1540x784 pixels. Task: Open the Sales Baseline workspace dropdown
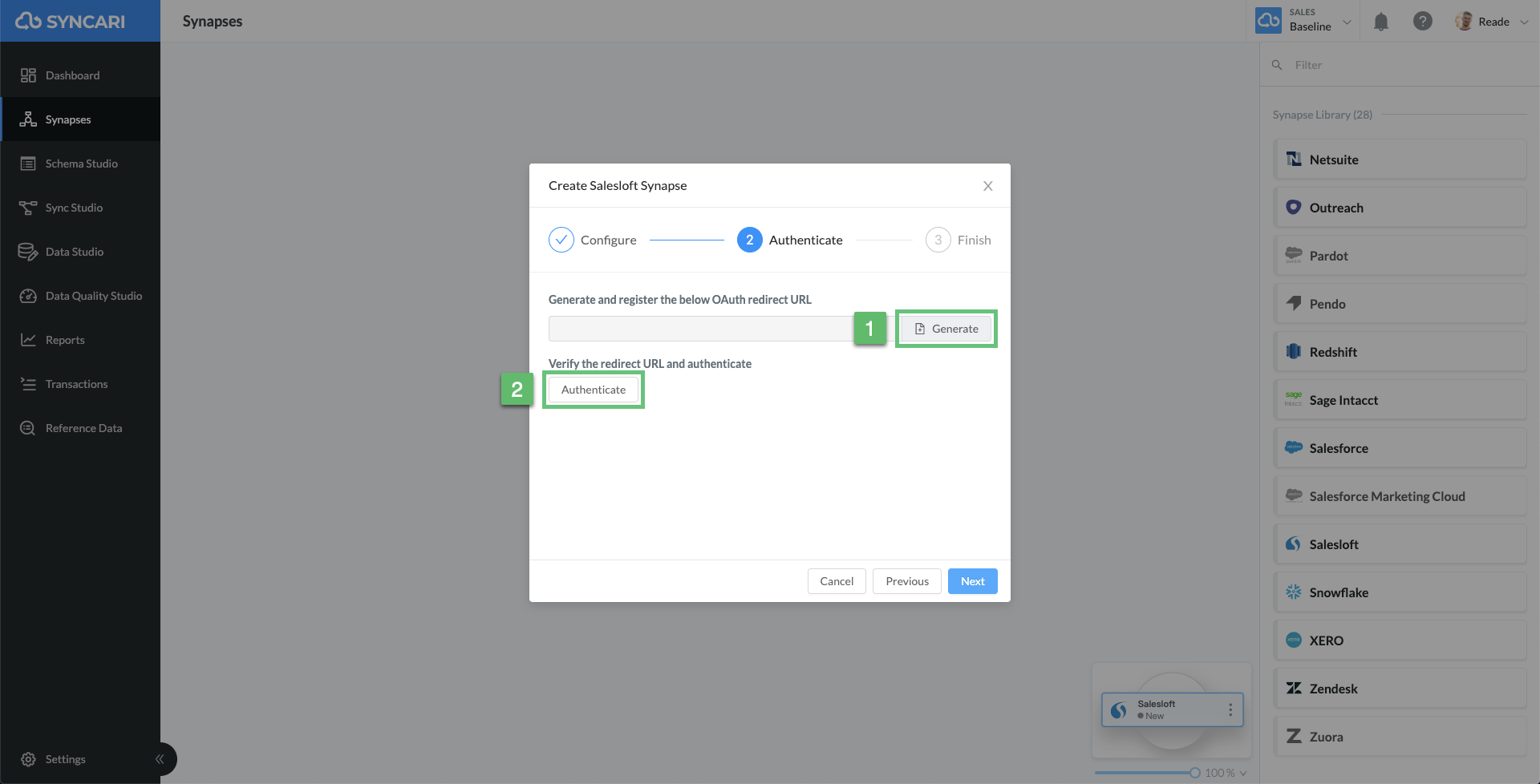(1304, 21)
